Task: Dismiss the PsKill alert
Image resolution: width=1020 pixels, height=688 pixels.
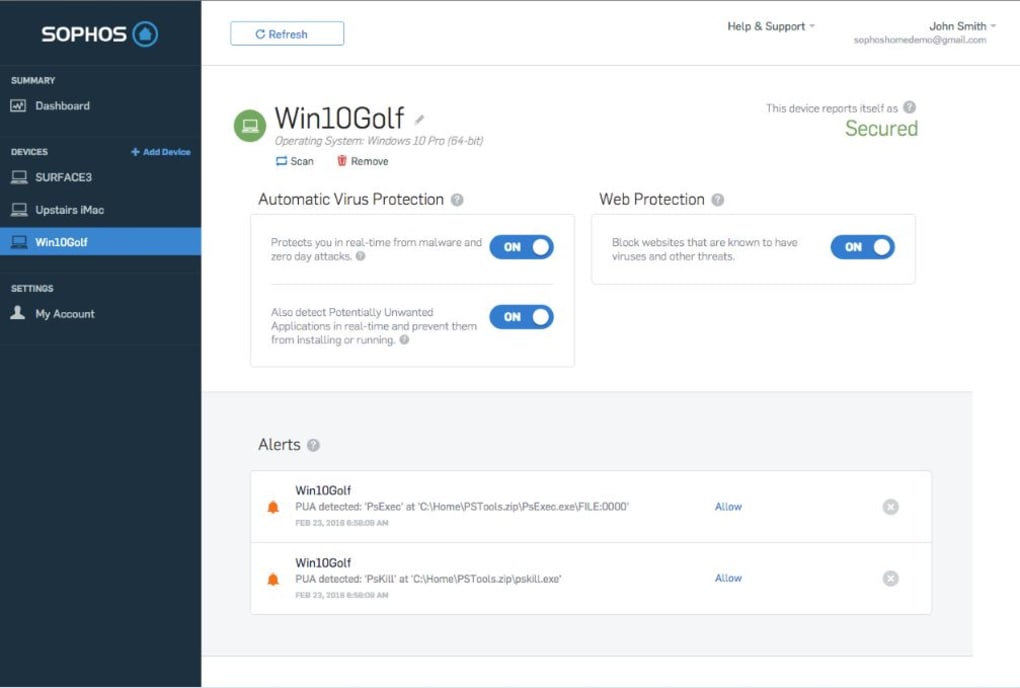Action: coord(891,578)
